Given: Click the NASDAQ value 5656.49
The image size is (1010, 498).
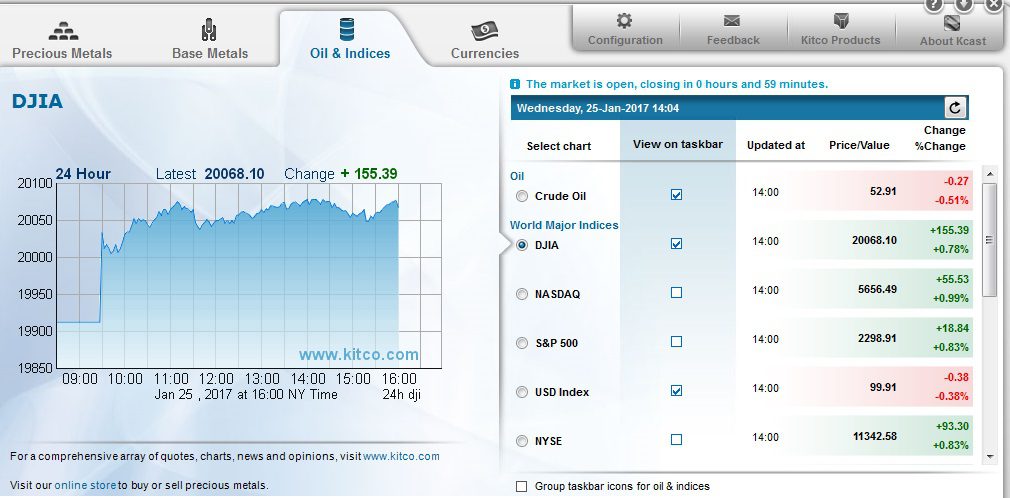Looking at the screenshot, I should [x=877, y=289].
